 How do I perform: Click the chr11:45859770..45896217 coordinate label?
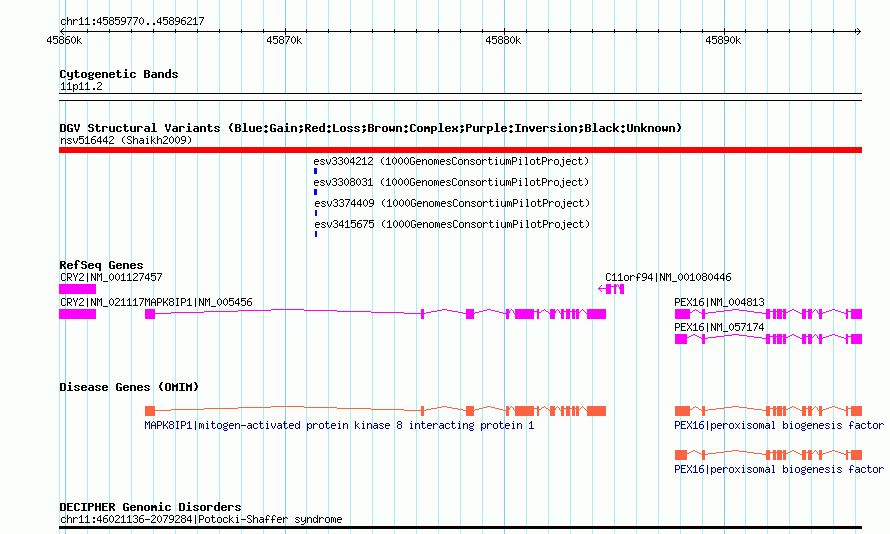click(x=132, y=22)
